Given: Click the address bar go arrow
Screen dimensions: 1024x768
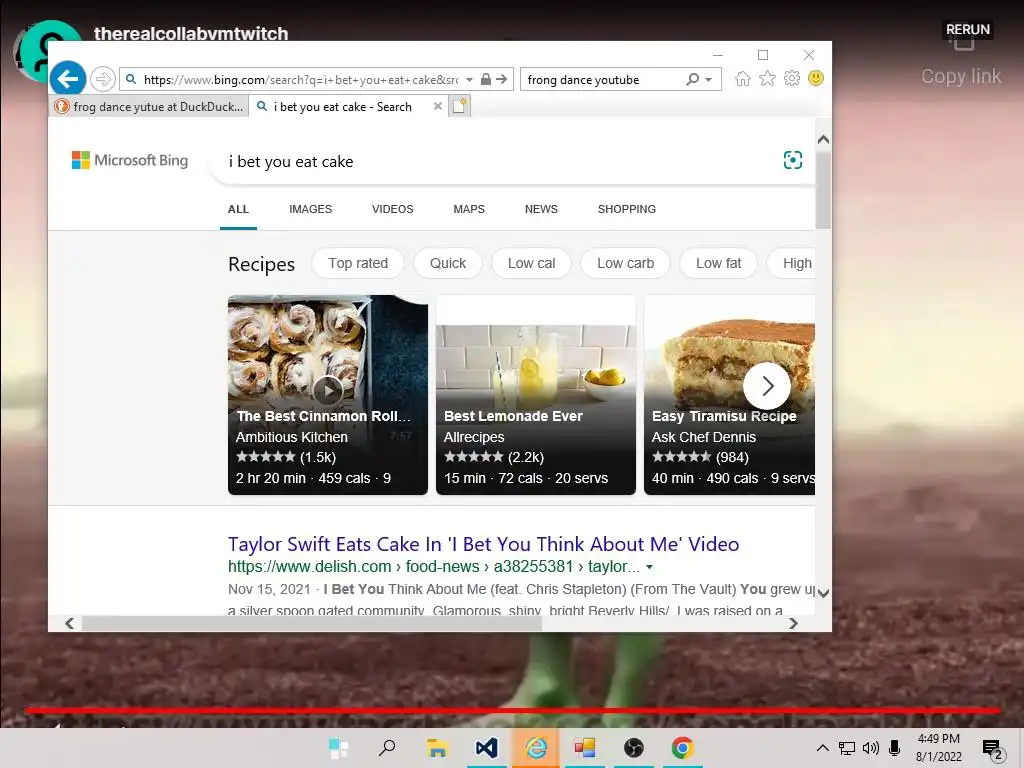Looking at the screenshot, I should point(502,80).
